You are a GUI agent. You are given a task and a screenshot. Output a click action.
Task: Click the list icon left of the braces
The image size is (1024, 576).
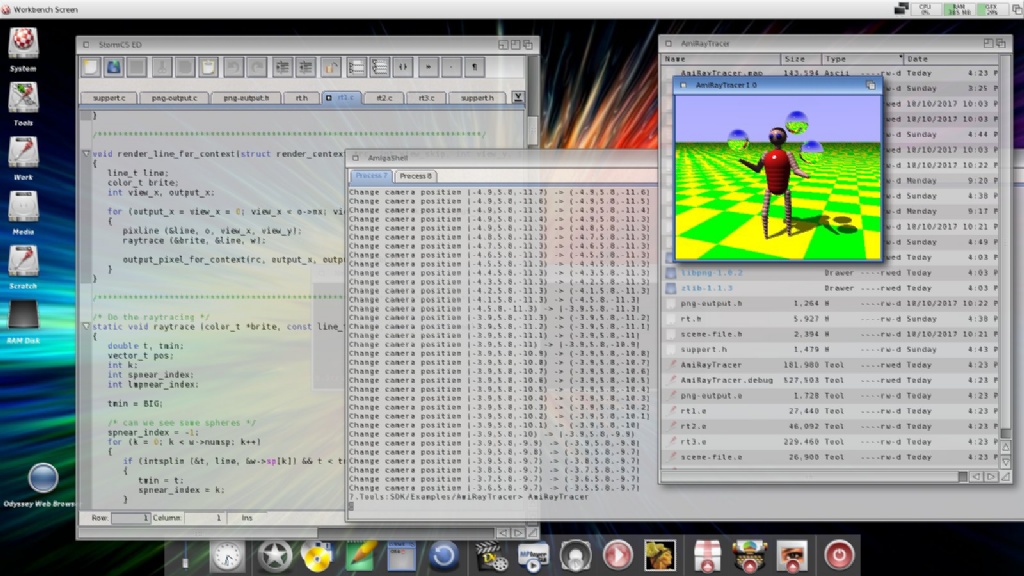pyautogui.click(x=379, y=67)
